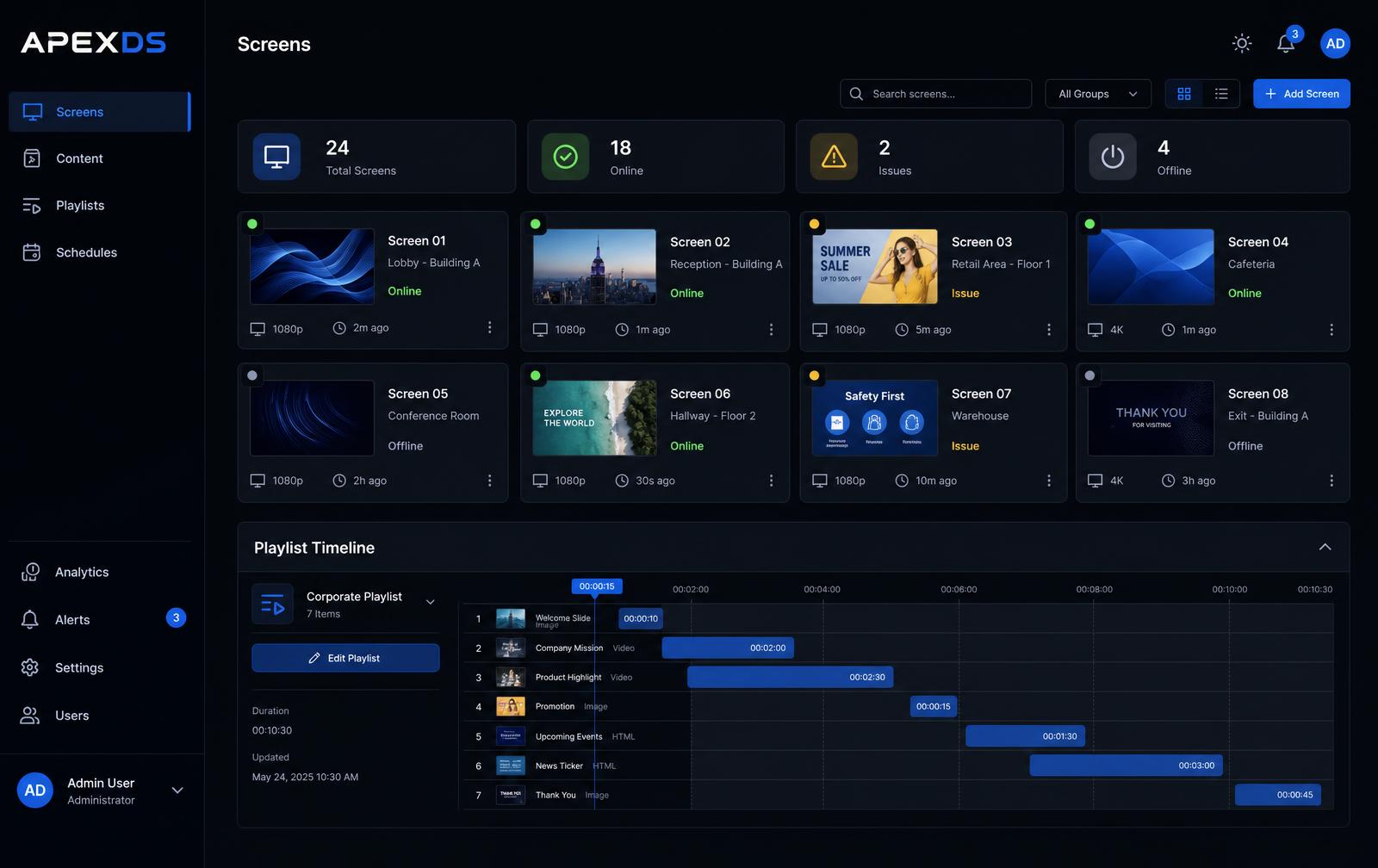Open the Content section
The width and height of the screenshot is (1378, 868).
click(x=99, y=158)
